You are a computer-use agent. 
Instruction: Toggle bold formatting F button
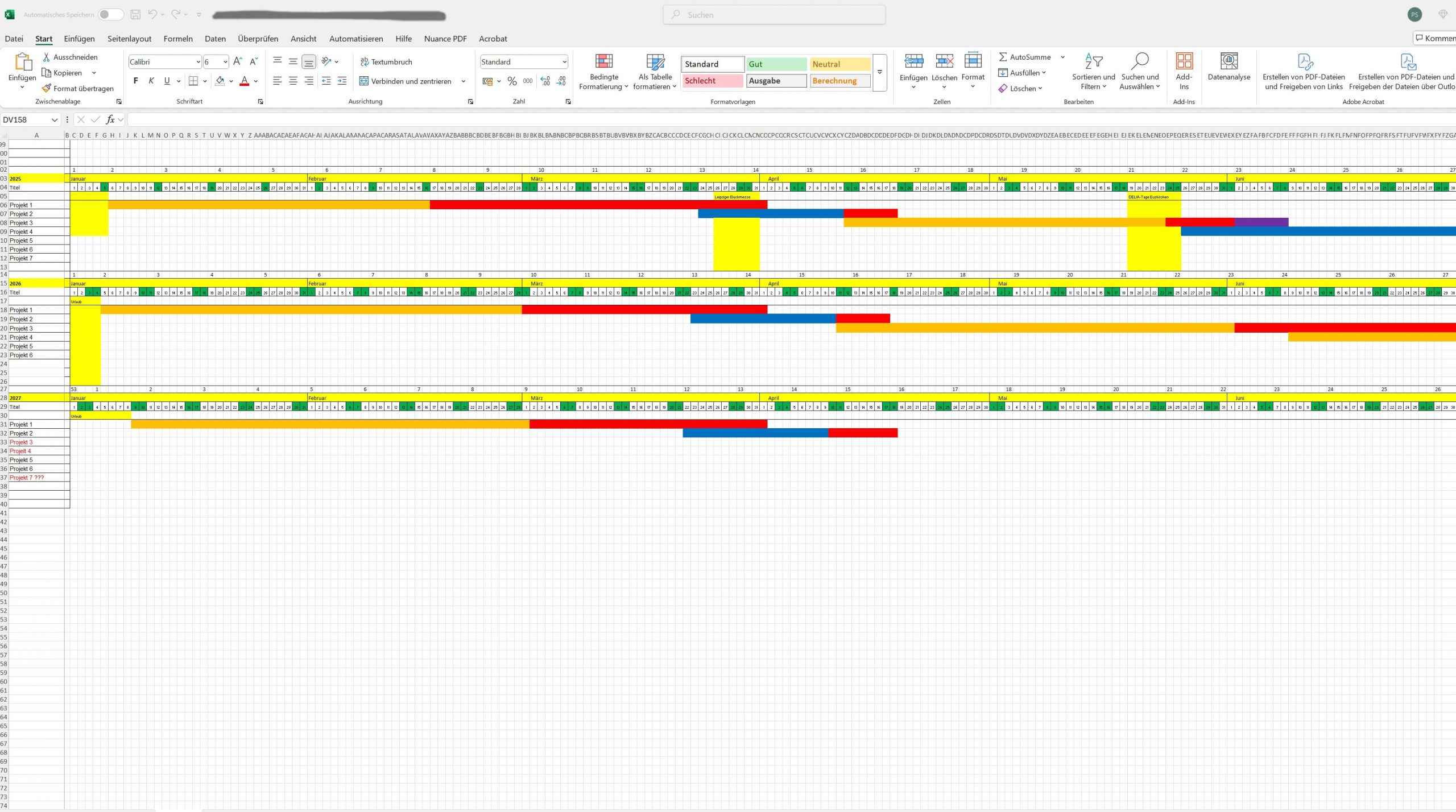click(135, 81)
